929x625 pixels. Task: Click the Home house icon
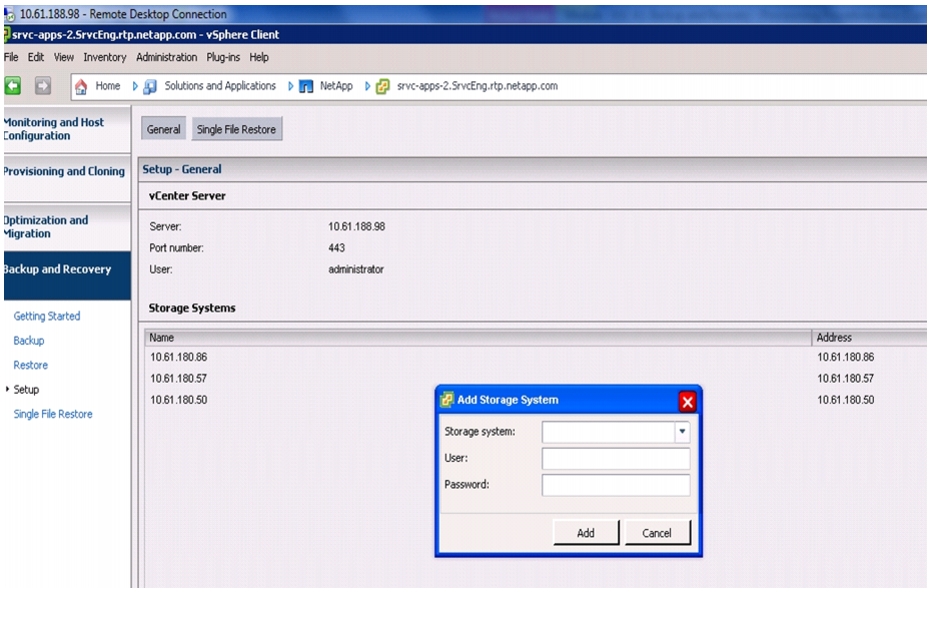coord(81,86)
